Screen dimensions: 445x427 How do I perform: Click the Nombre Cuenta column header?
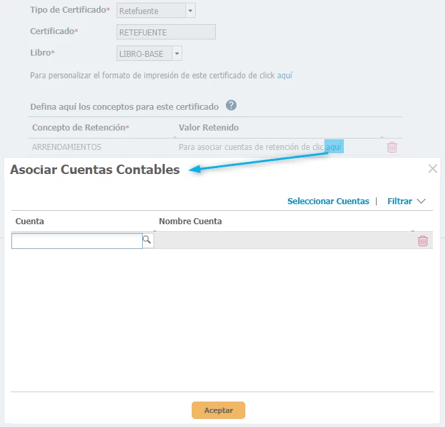click(190, 221)
